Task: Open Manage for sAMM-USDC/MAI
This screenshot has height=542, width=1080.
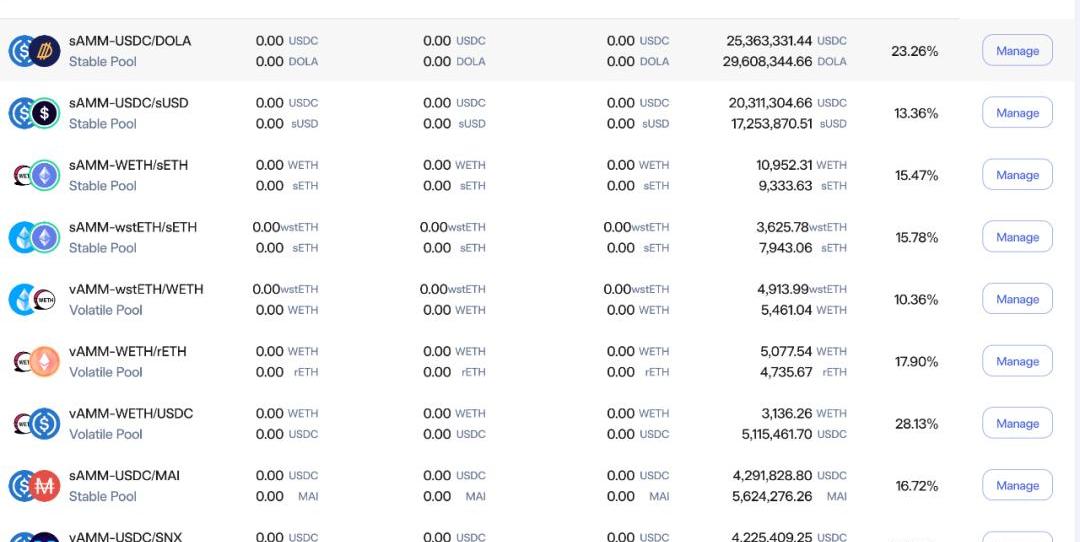Action: (x=1017, y=485)
